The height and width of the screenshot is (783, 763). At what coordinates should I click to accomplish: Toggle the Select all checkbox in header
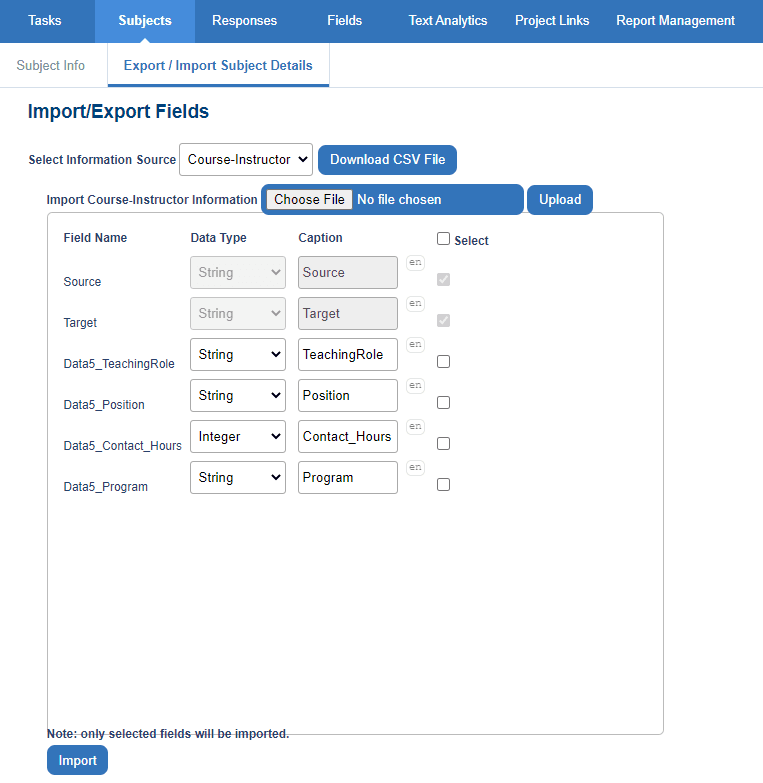(443, 239)
